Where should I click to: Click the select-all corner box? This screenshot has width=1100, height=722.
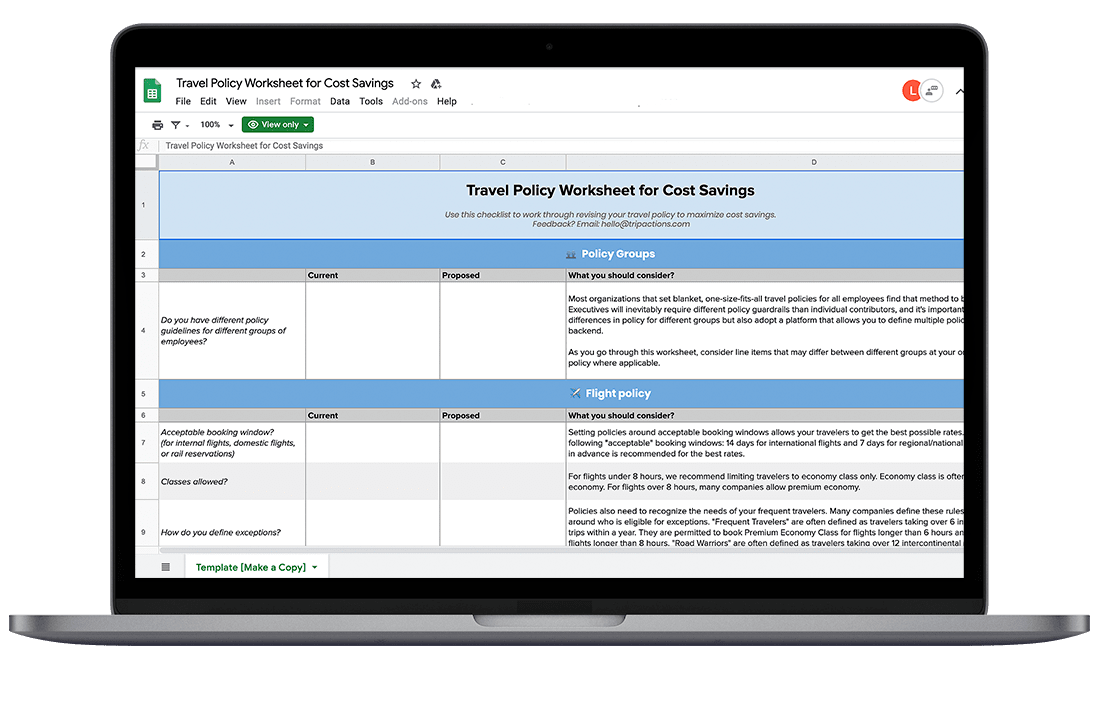coord(147,162)
